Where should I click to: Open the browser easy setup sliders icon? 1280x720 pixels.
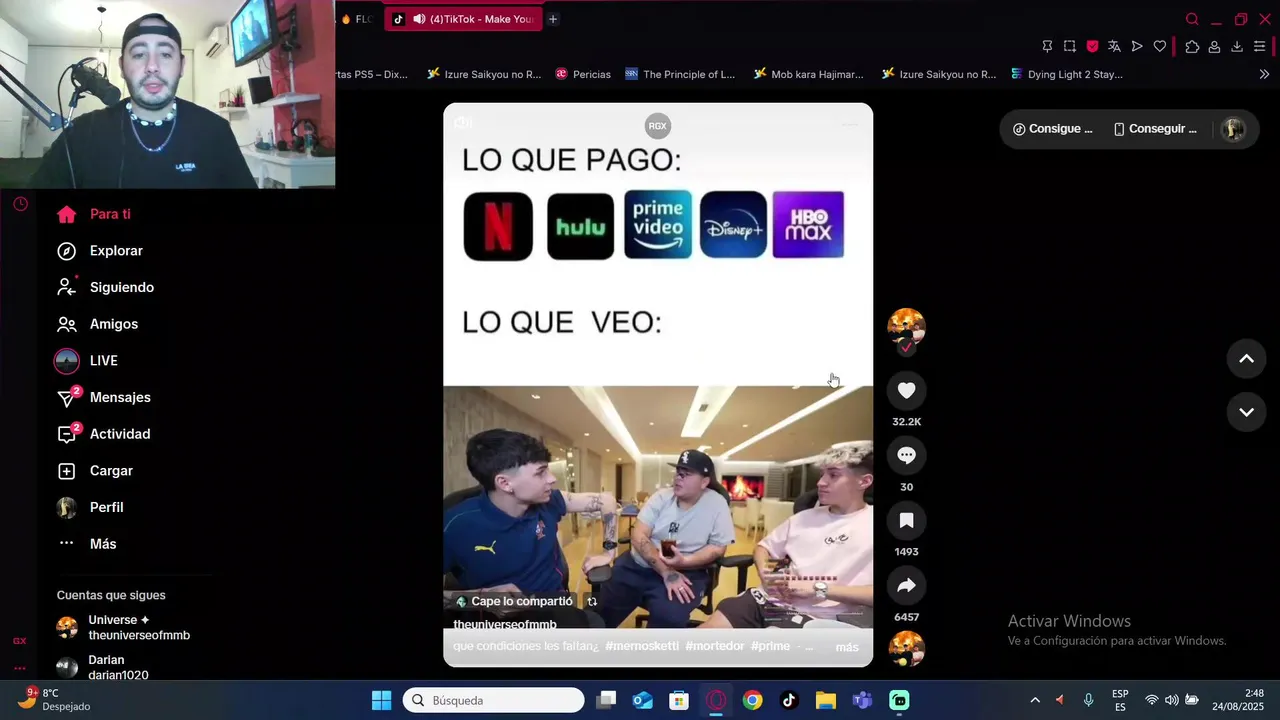(1261, 46)
